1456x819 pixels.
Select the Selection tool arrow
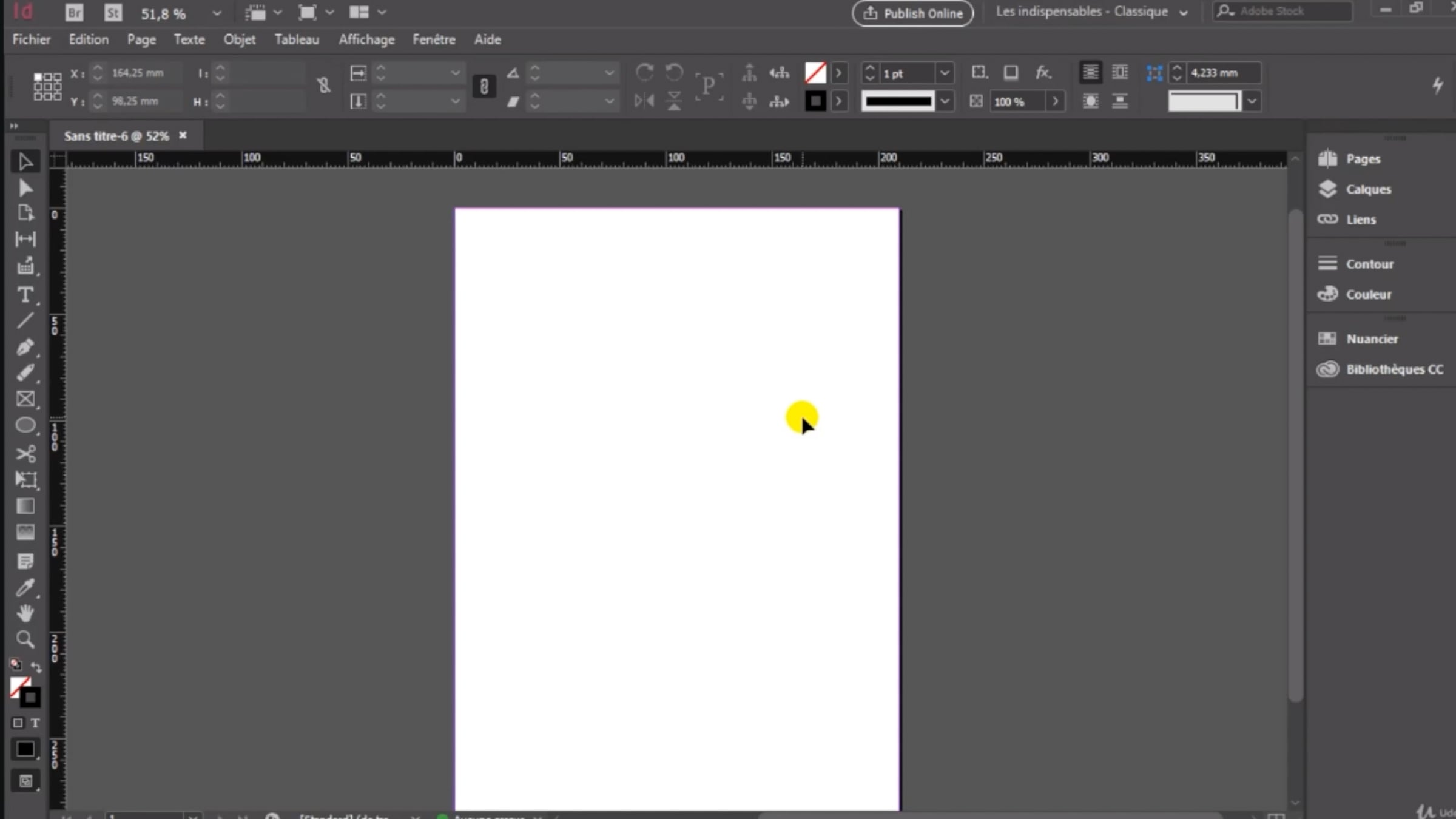click(25, 162)
